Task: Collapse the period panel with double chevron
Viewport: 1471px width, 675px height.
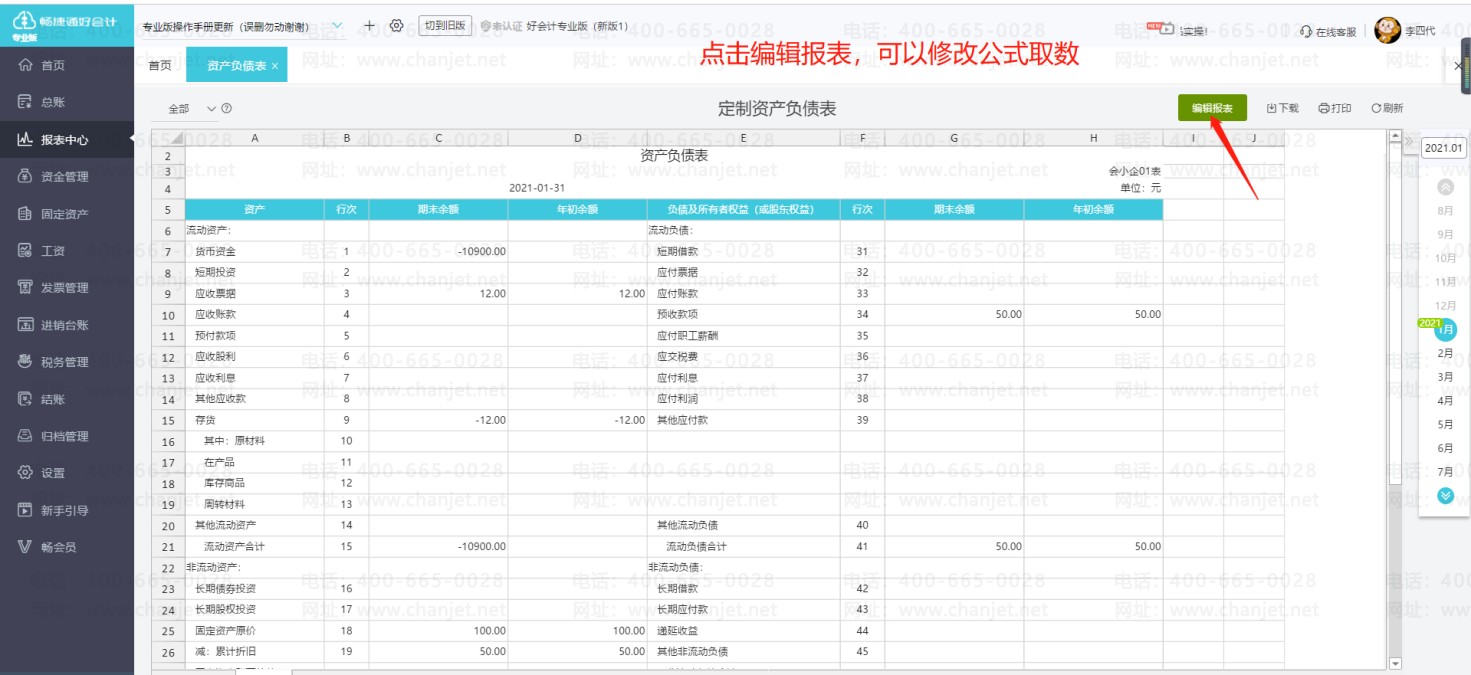Action: (1410, 142)
